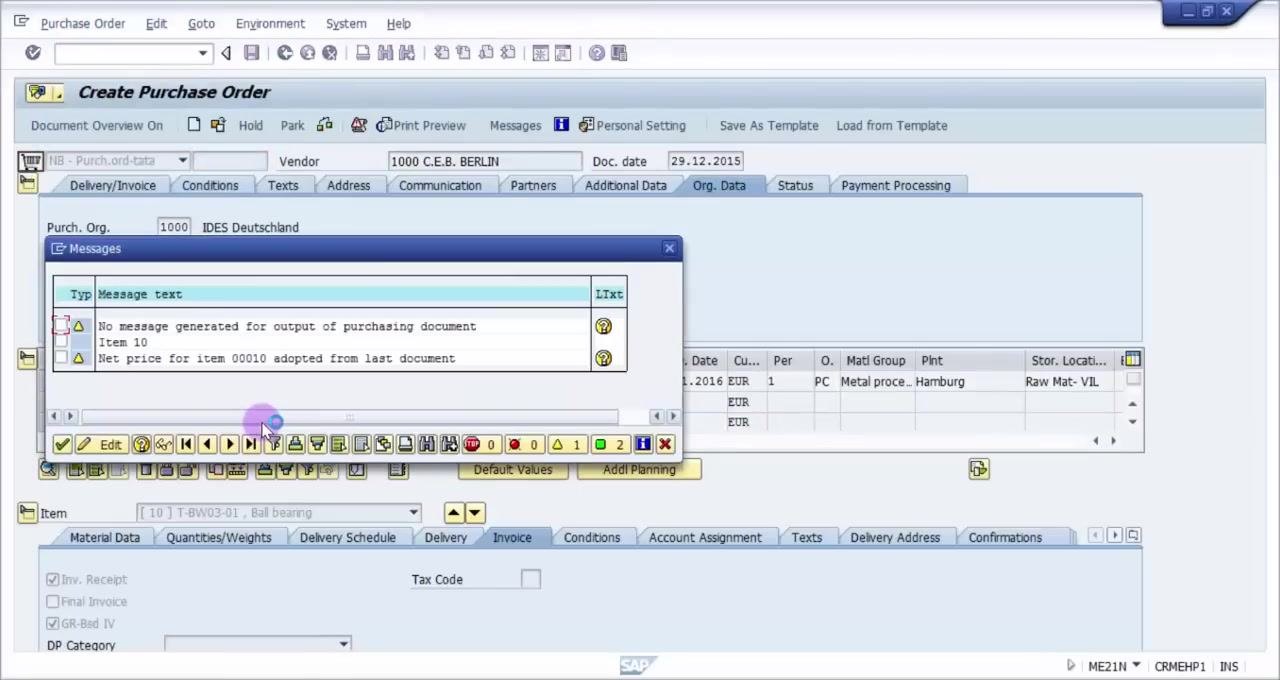Open NB Purch.ord-data order type dropdown
The width and height of the screenshot is (1280, 680).
[x=182, y=161]
